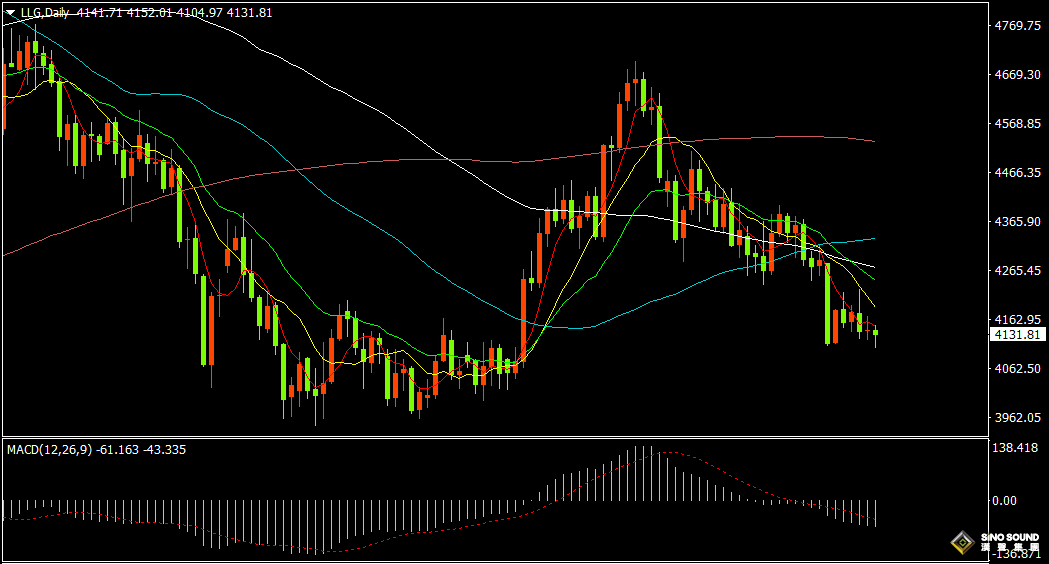Image resolution: width=1049 pixels, height=564 pixels.
Task: Click the Sino Sound watermark text
Action: tap(1010, 542)
